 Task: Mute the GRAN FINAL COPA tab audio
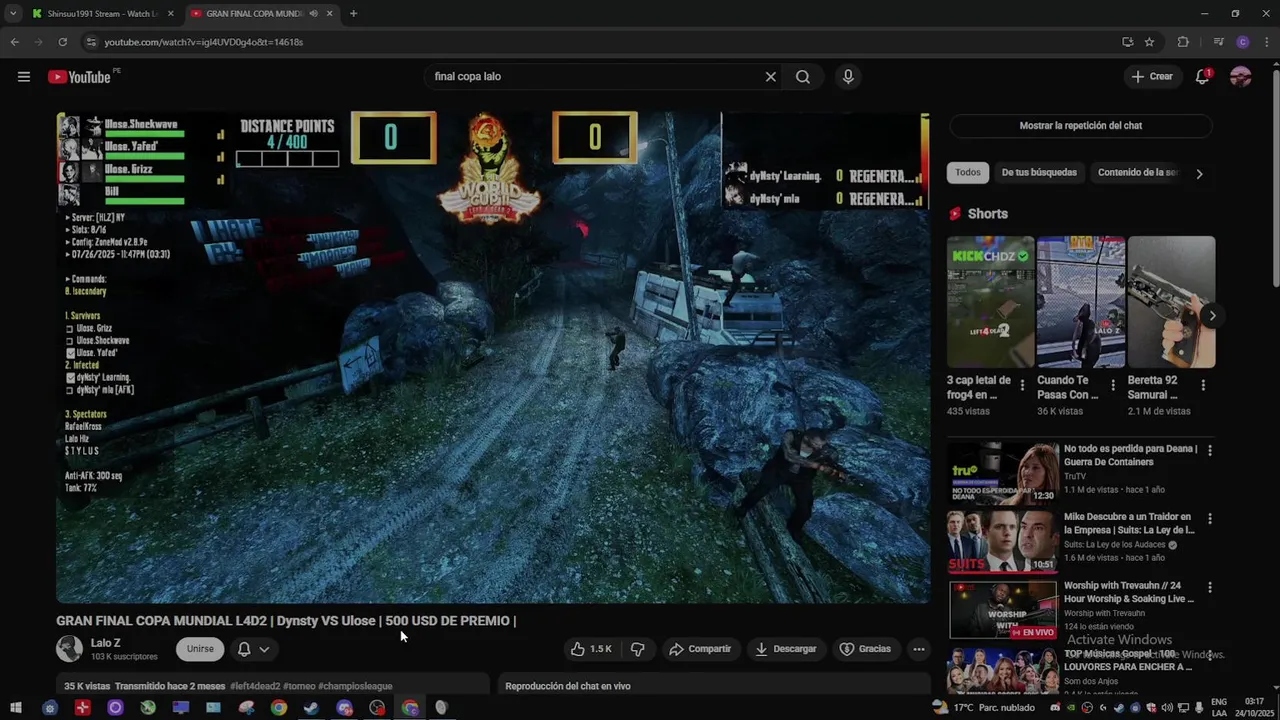[x=313, y=14]
